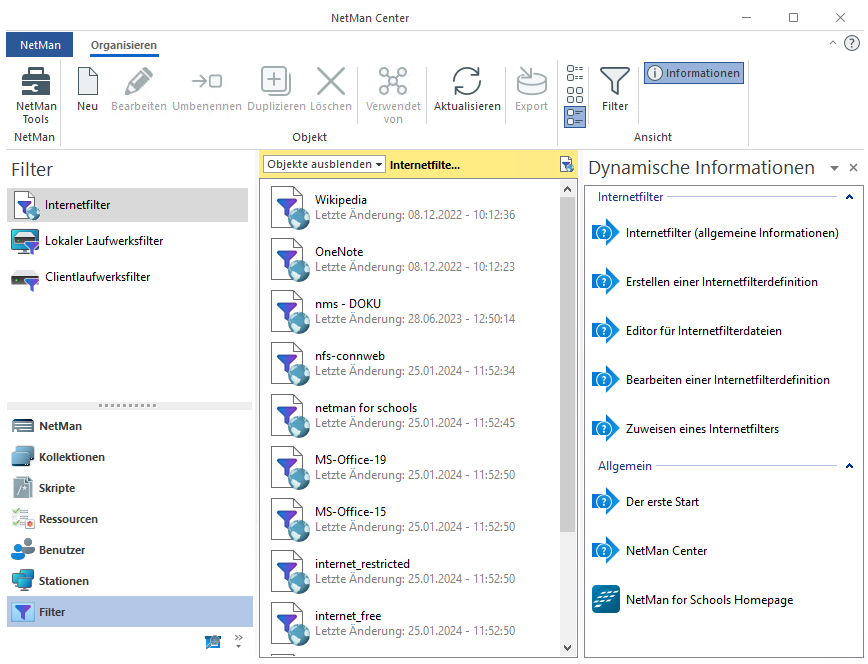Open the Objekte ausblenden dropdown
The height and width of the screenshot is (664, 868).
pyautogui.click(x=325, y=164)
